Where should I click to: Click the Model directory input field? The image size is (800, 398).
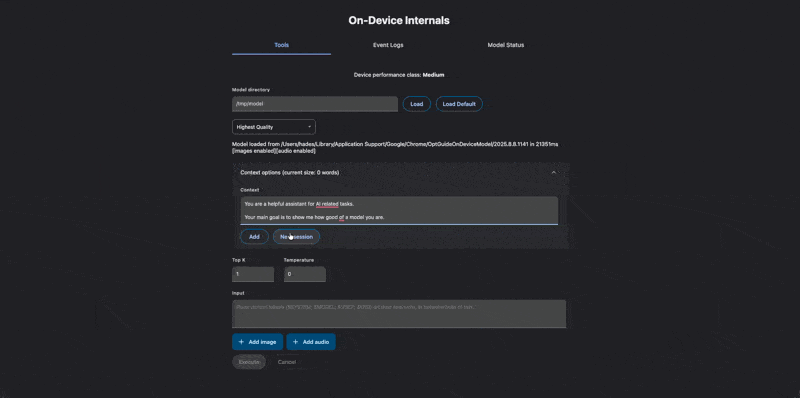pyautogui.click(x=315, y=104)
